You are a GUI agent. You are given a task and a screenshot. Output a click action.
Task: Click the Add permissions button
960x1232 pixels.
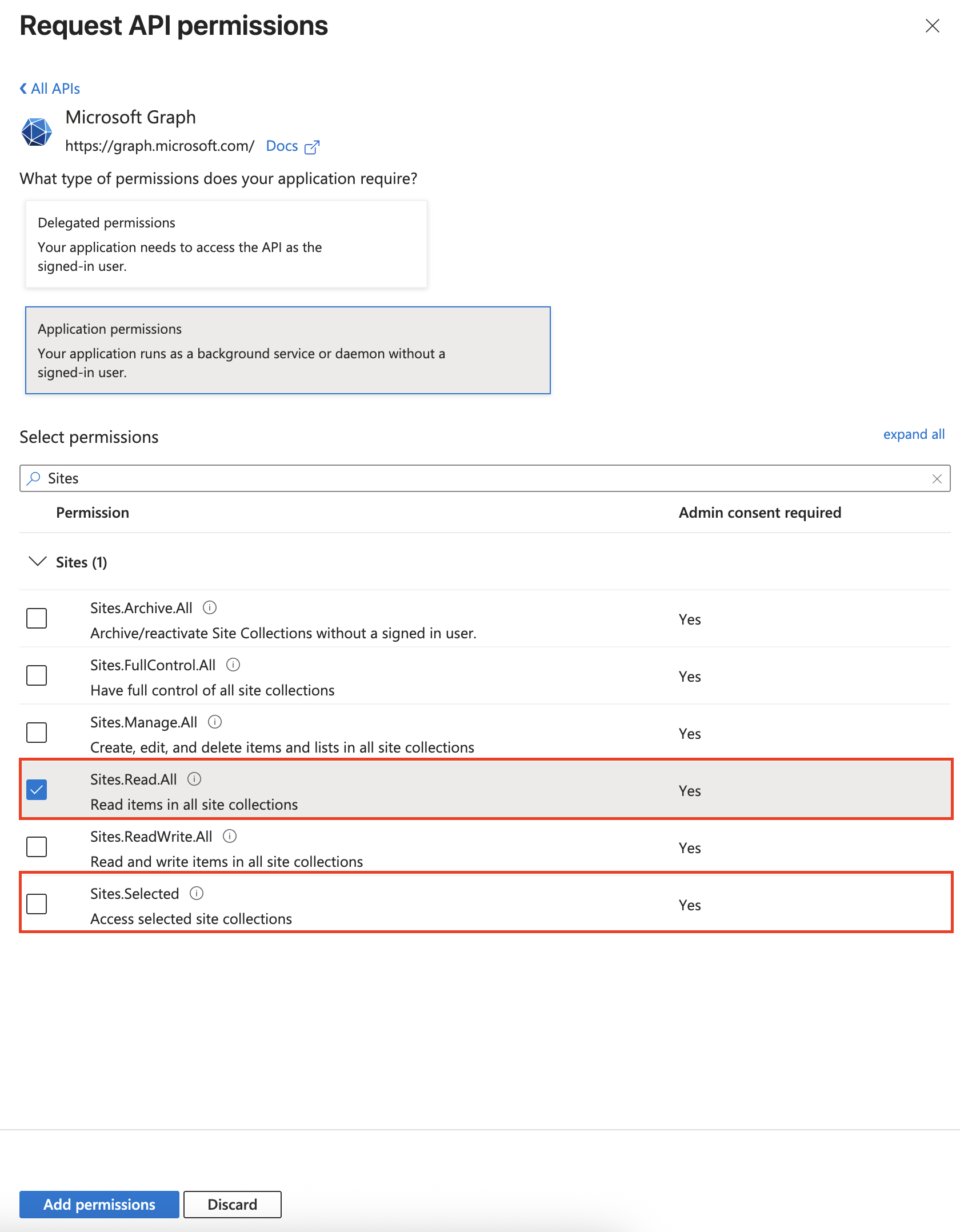(x=98, y=1204)
